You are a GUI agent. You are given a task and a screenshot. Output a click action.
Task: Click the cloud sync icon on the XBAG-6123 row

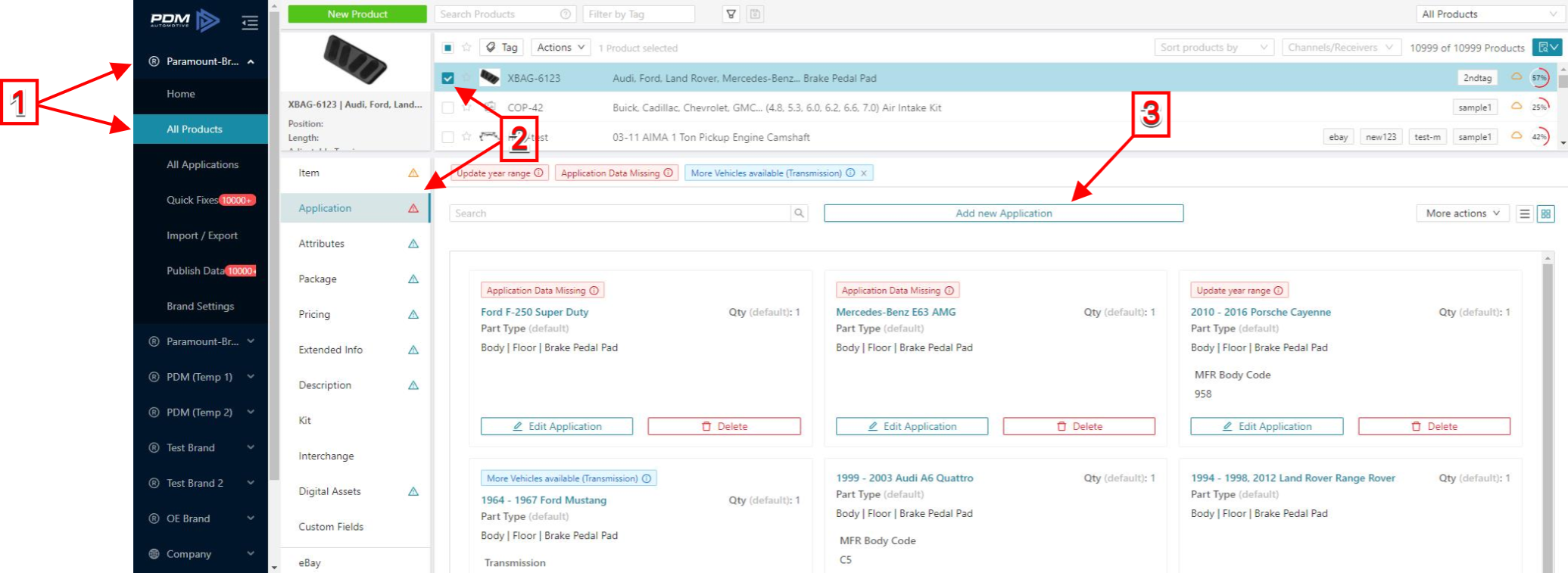(x=1517, y=76)
